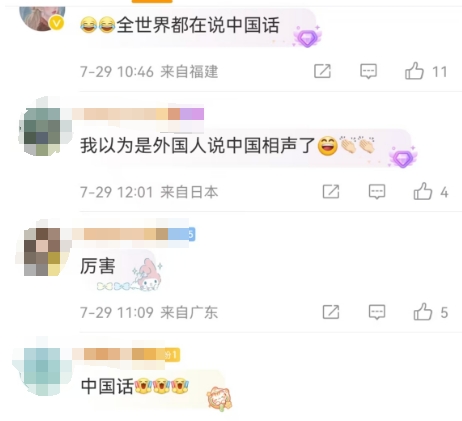Reply to the comment from 福建
The height and width of the screenshot is (421, 462).
click(x=368, y=71)
